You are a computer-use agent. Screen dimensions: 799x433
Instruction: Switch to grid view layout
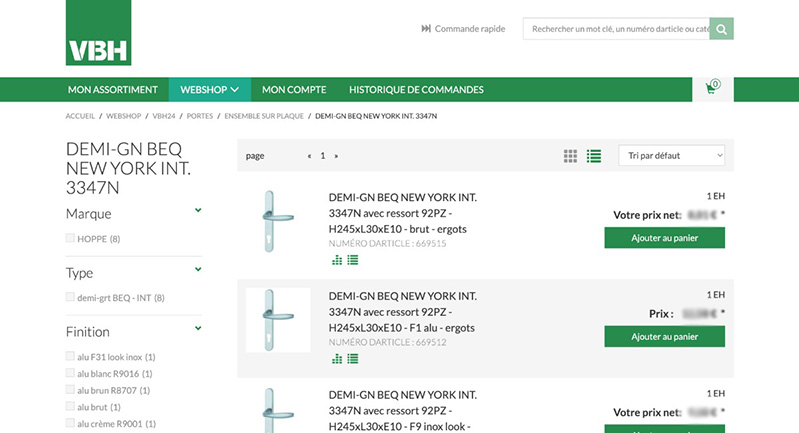(x=570, y=156)
